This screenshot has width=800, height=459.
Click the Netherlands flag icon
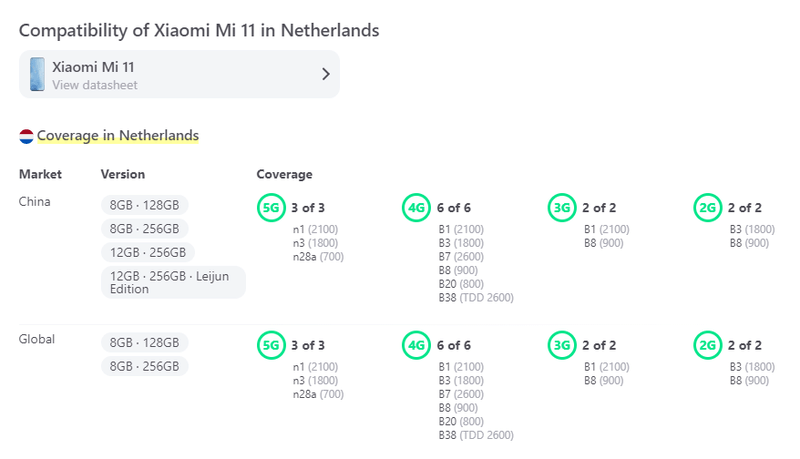pos(26,136)
